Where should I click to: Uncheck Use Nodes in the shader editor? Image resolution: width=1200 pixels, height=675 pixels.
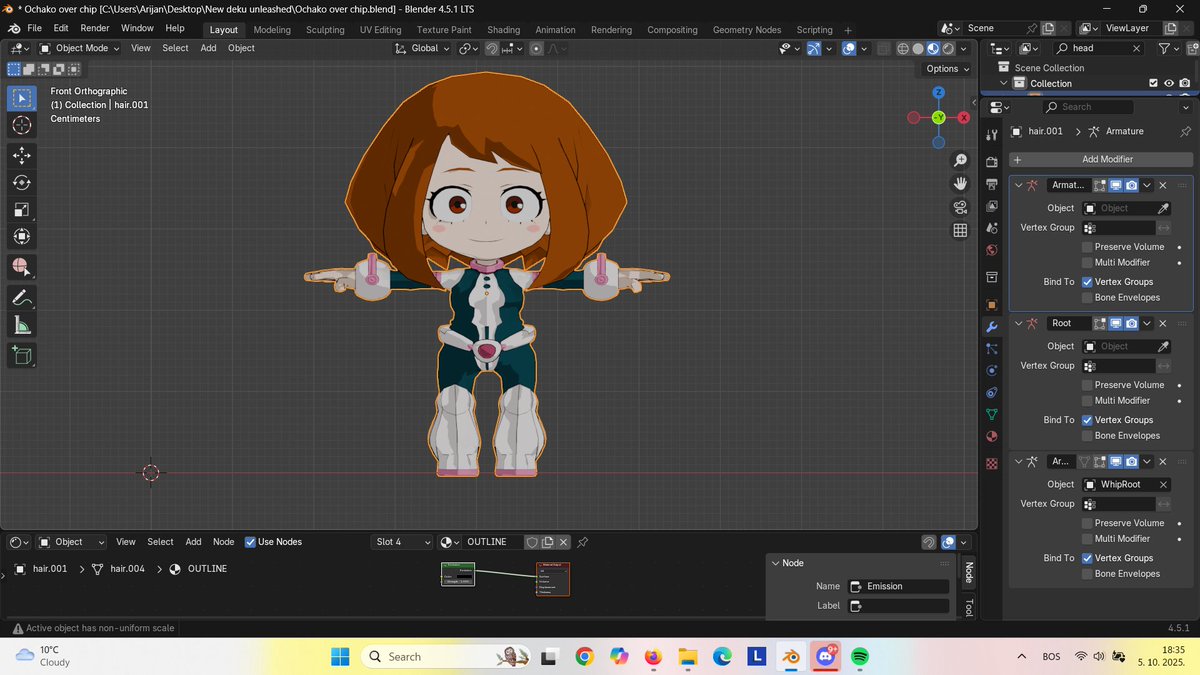click(250, 542)
